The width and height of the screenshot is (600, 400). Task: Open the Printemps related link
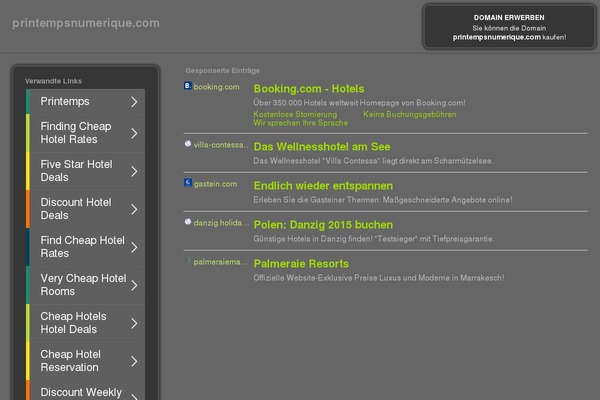[85, 101]
